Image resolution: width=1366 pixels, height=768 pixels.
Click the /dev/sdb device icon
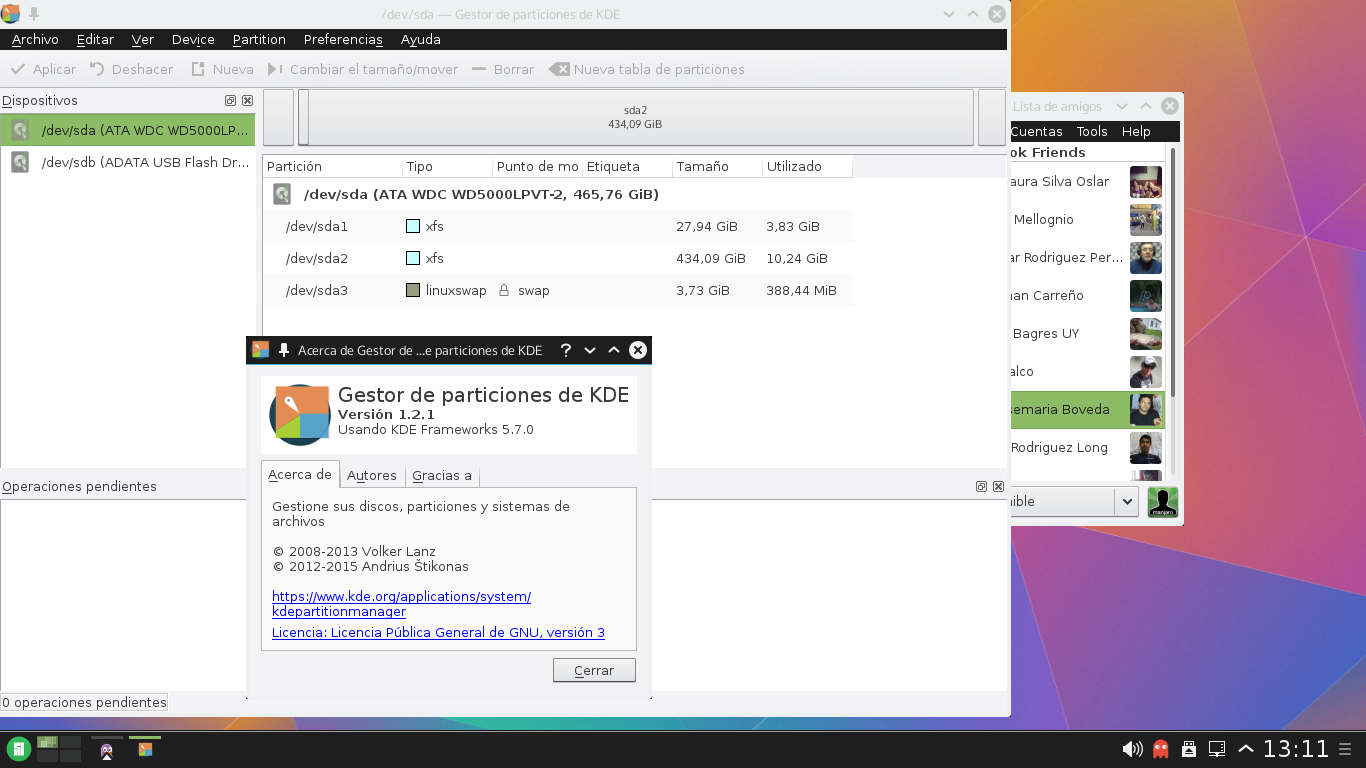tap(20, 162)
